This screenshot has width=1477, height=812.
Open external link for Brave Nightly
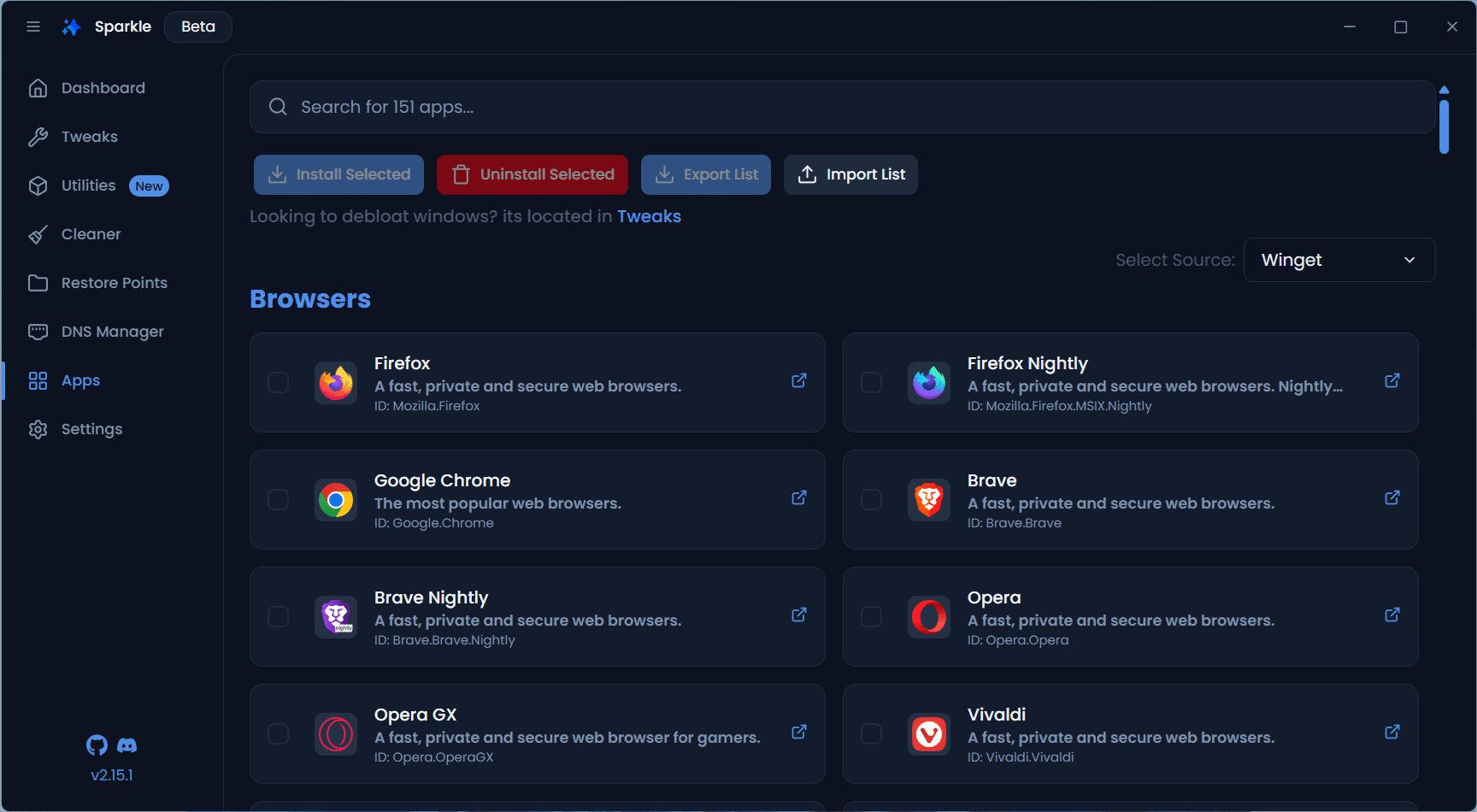[x=799, y=615]
